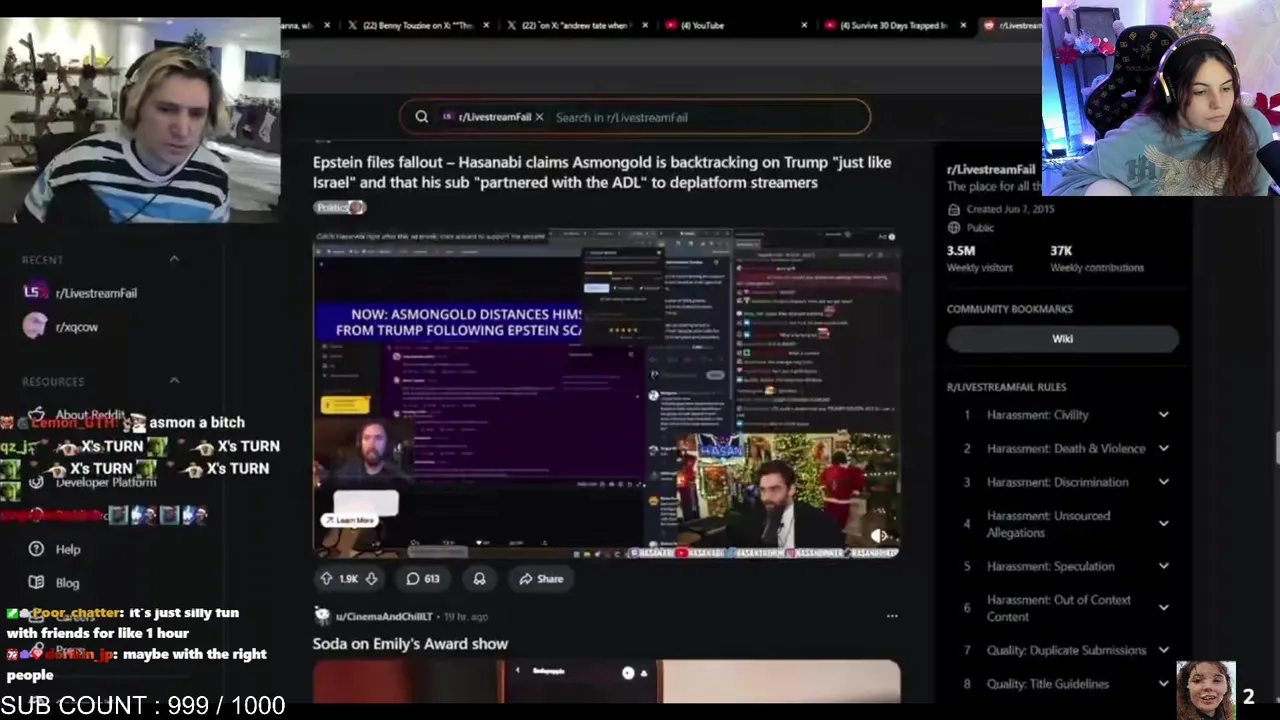The image size is (1280, 720).
Task: Collapse the Resources section chevron
Action: 174,381
